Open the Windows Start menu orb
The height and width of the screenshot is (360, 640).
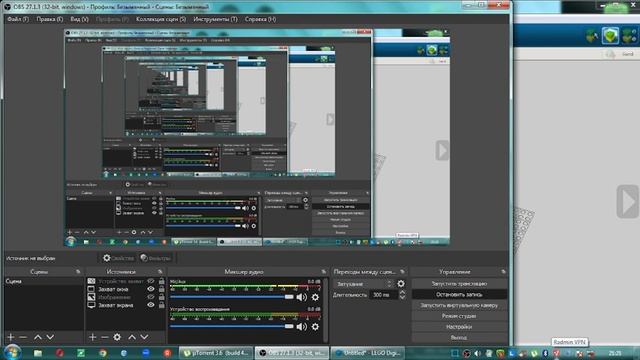(x=12, y=352)
